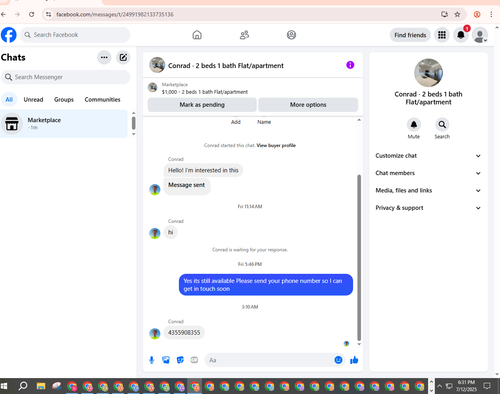Click the large listing photo in info panel
The image size is (500, 394).
click(x=428, y=73)
